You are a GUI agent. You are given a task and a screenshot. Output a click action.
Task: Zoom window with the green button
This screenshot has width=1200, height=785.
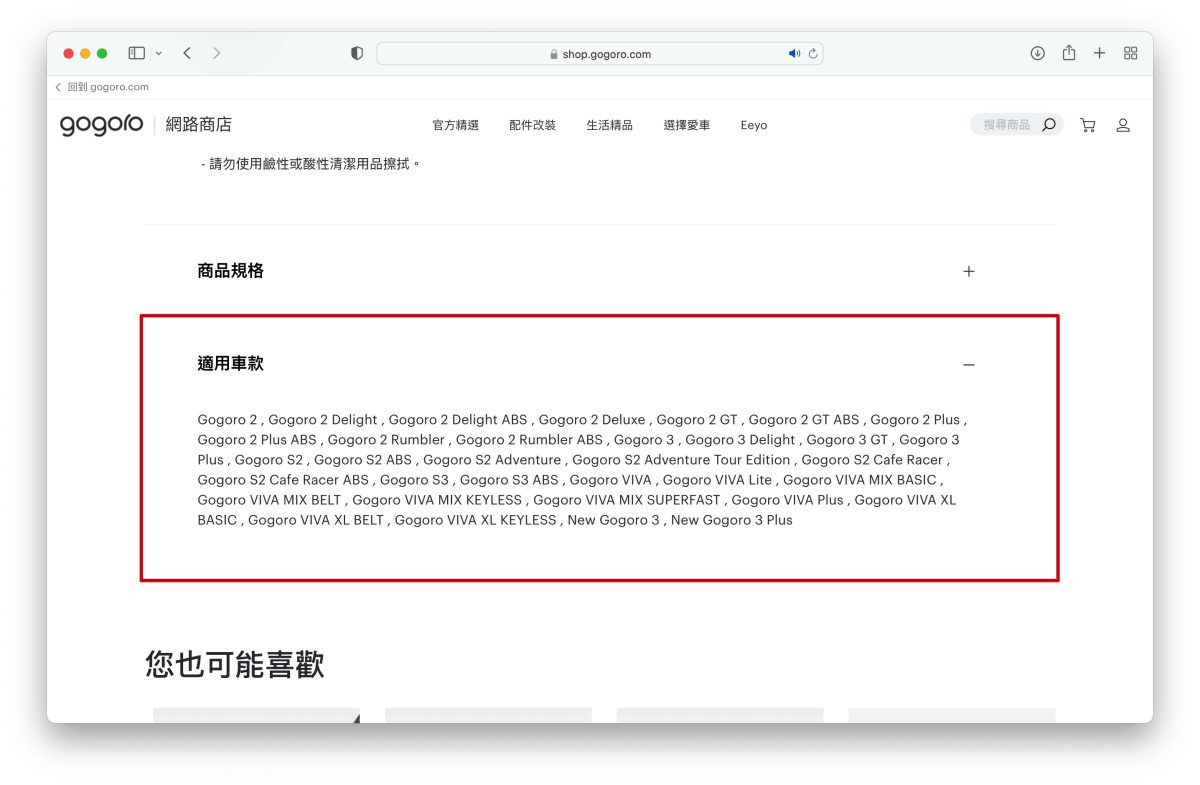coord(102,53)
